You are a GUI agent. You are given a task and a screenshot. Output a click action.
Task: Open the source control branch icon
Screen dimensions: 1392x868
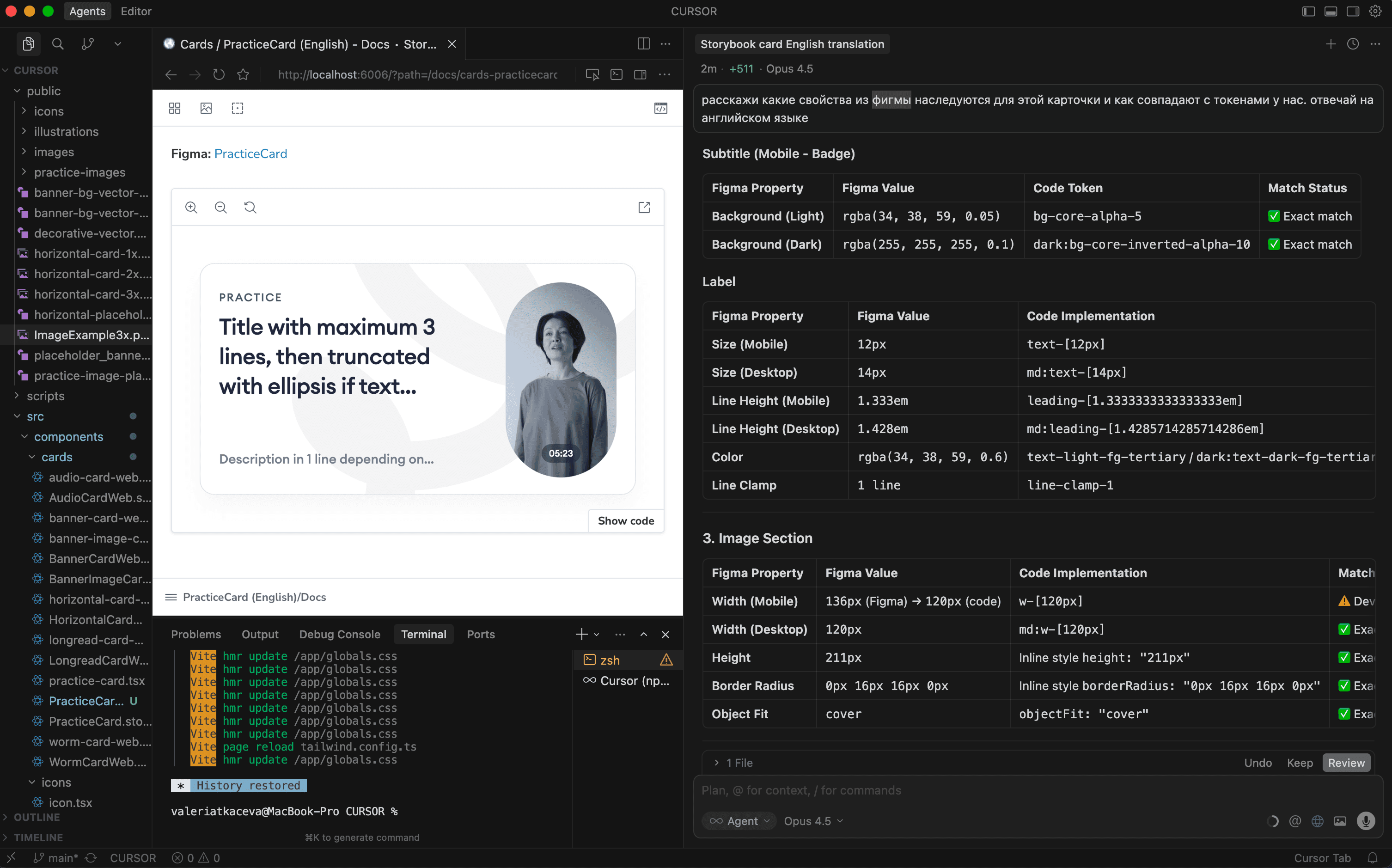coord(88,43)
